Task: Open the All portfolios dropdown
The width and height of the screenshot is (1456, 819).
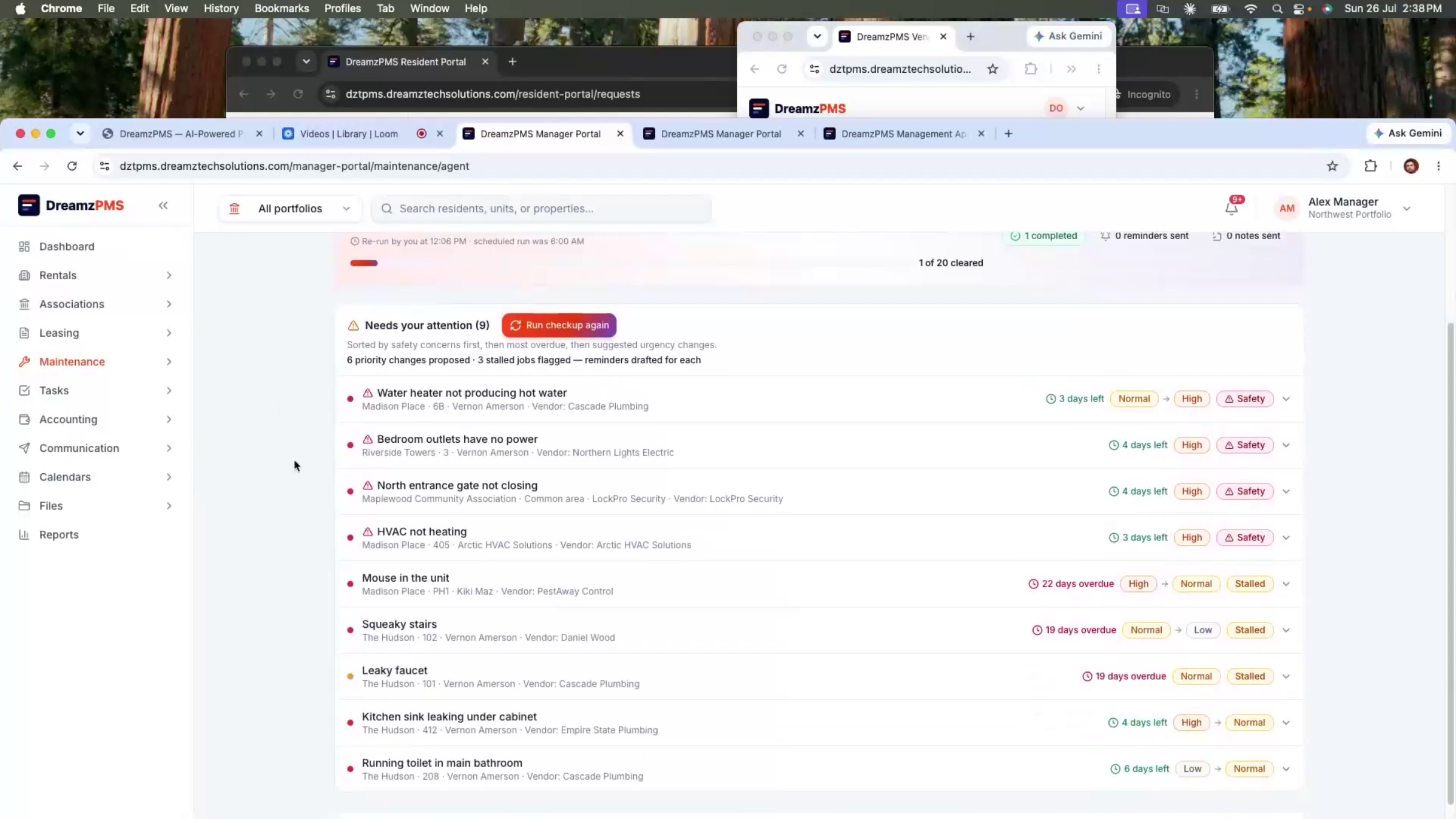Action: (290, 209)
